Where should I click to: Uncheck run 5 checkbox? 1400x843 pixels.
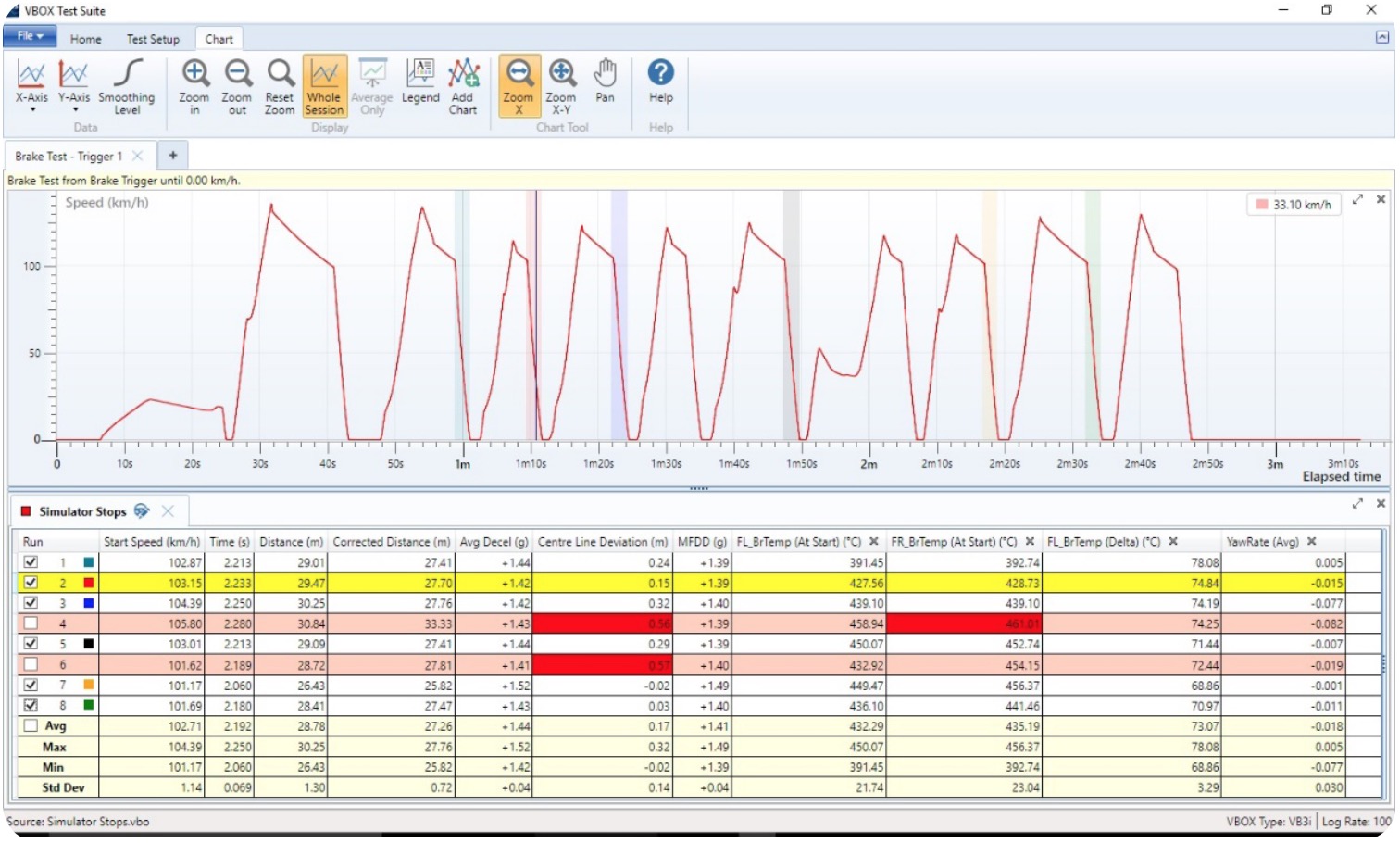[x=31, y=644]
